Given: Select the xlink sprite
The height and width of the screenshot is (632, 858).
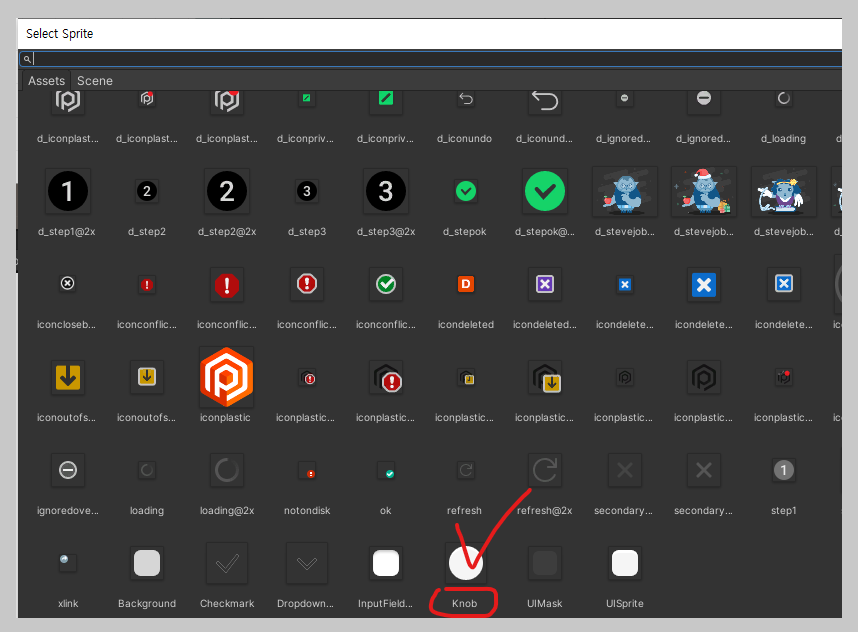Looking at the screenshot, I should tap(67, 562).
